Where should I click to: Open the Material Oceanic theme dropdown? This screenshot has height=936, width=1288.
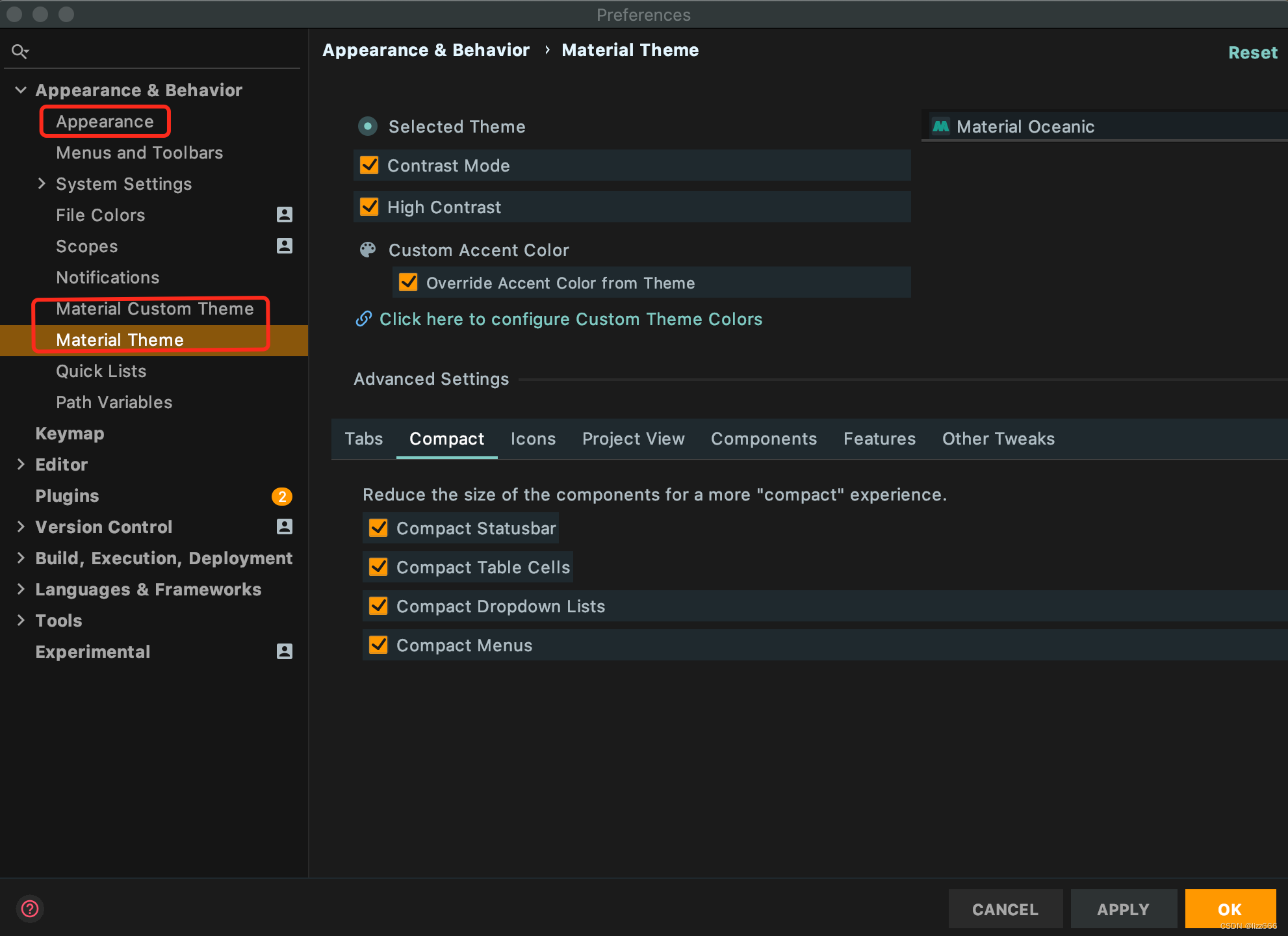(x=1105, y=127)
